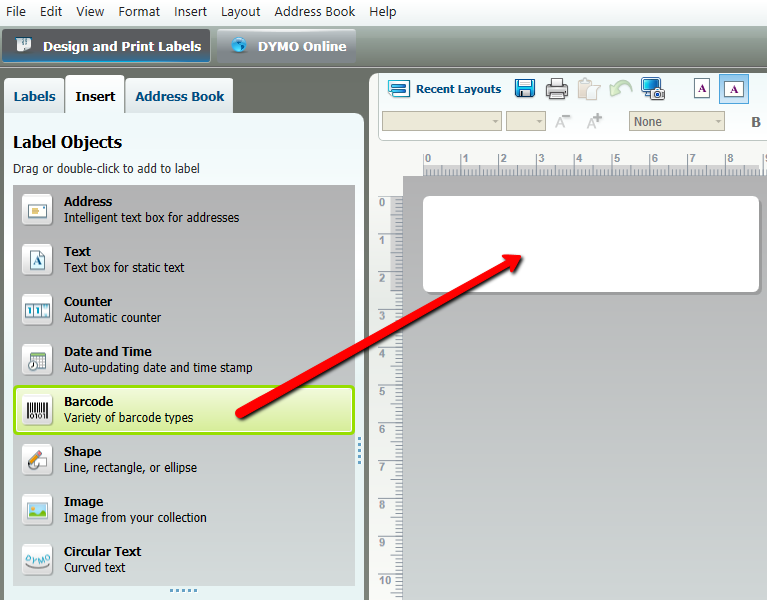The width and height of the screenshot is (767, 600).
Task: Toggle landscape label orientation
Action: (x=734, y=89)
